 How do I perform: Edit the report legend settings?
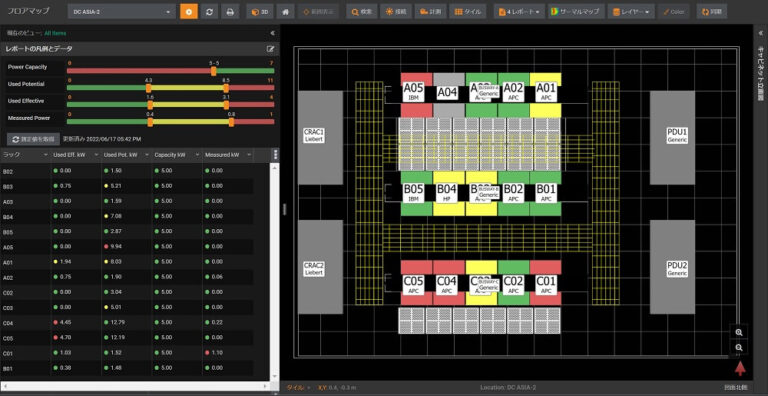[270, 49]
